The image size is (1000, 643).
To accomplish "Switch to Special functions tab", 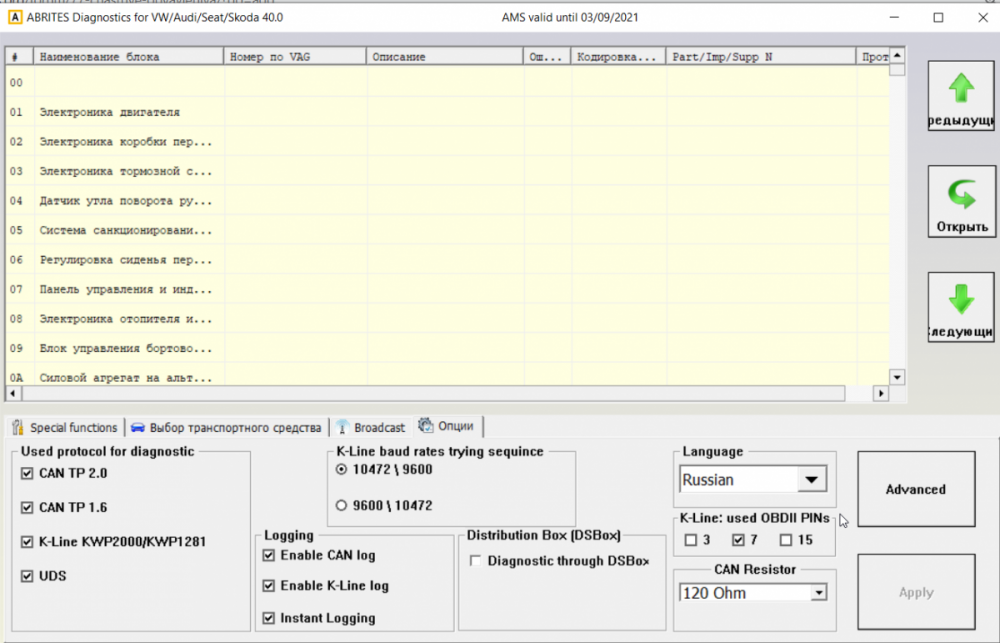I will pyautogui.click(x=66, y=427).
